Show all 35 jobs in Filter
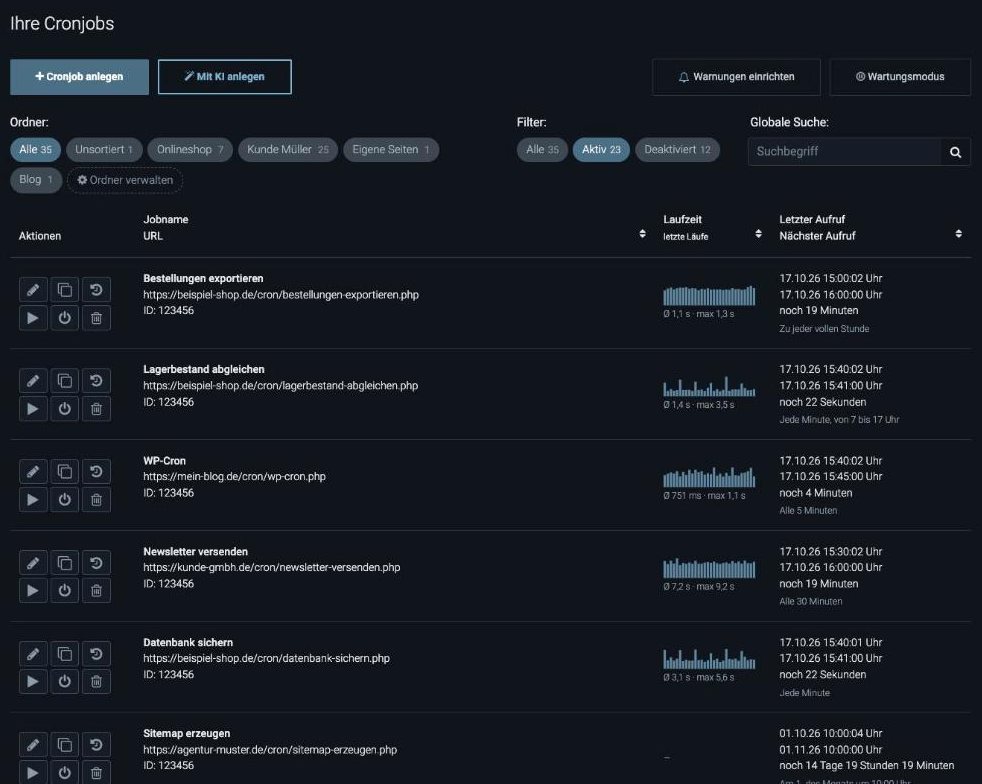This screenshot has width=982, height=784. click(542, 150)
